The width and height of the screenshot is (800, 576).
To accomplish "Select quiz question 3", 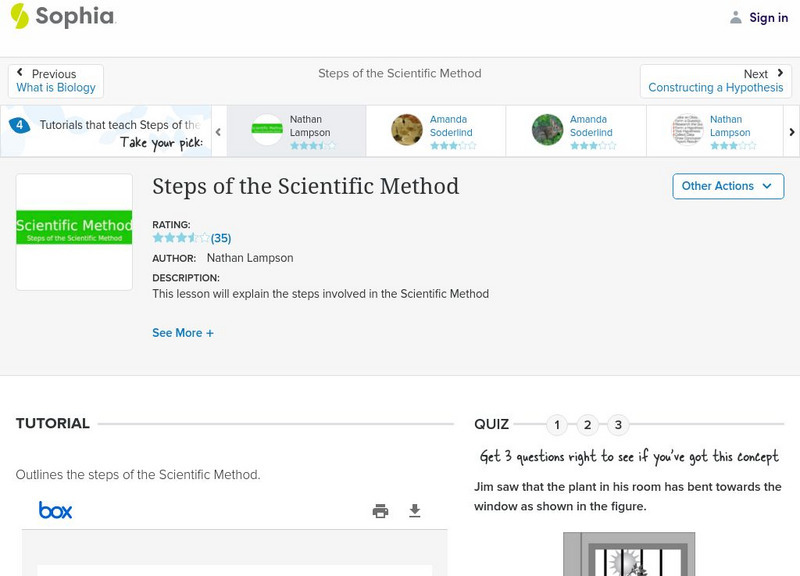I will click(x=618, y=425).
